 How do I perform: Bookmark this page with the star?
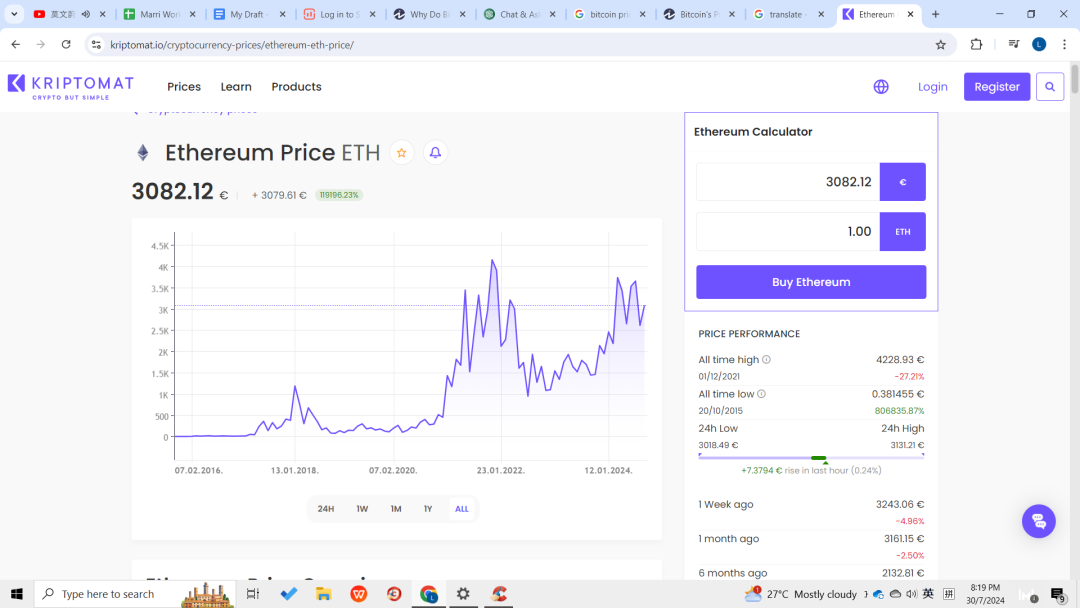940,45
